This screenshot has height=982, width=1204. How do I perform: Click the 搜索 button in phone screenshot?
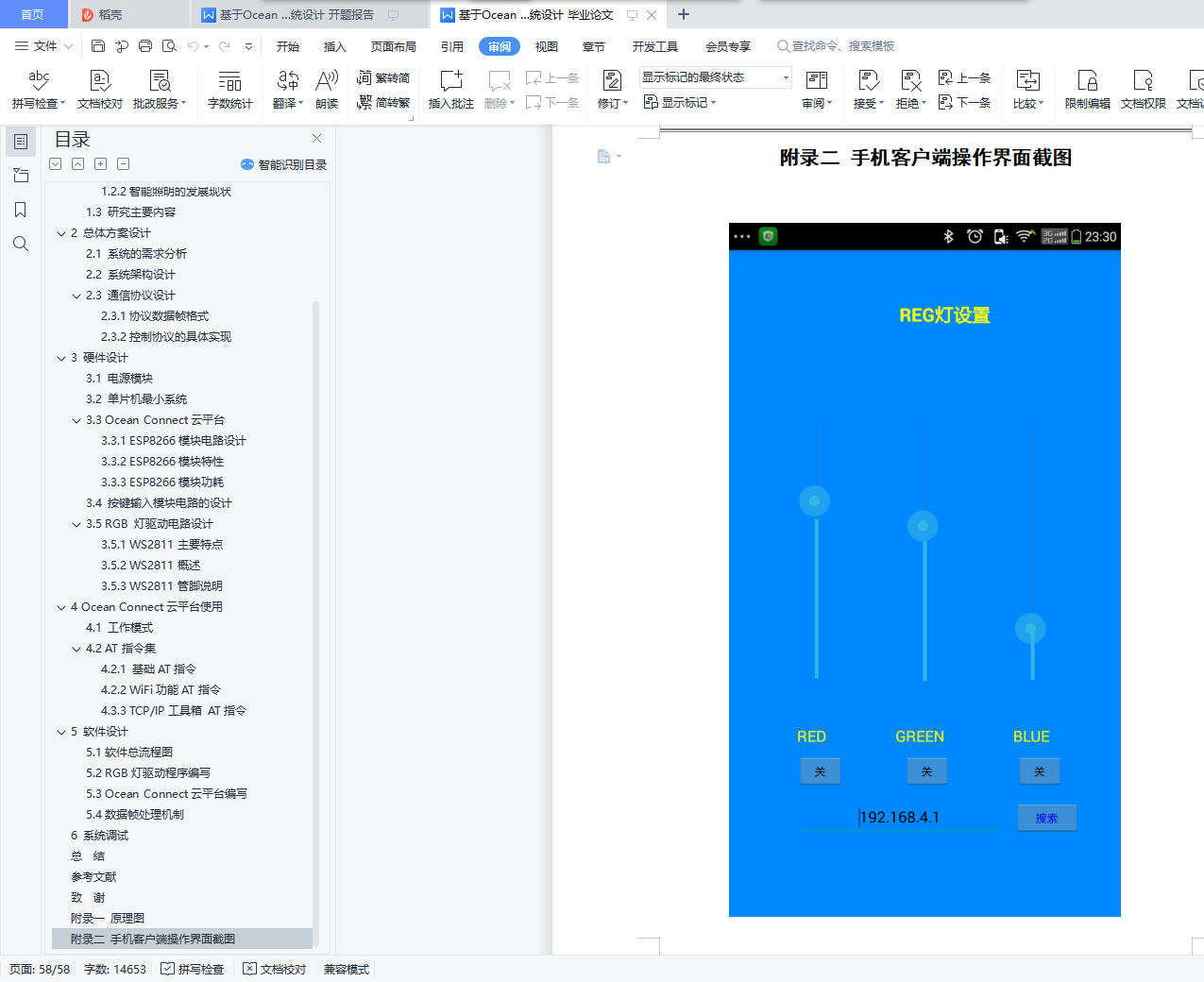click(1046, 818)
